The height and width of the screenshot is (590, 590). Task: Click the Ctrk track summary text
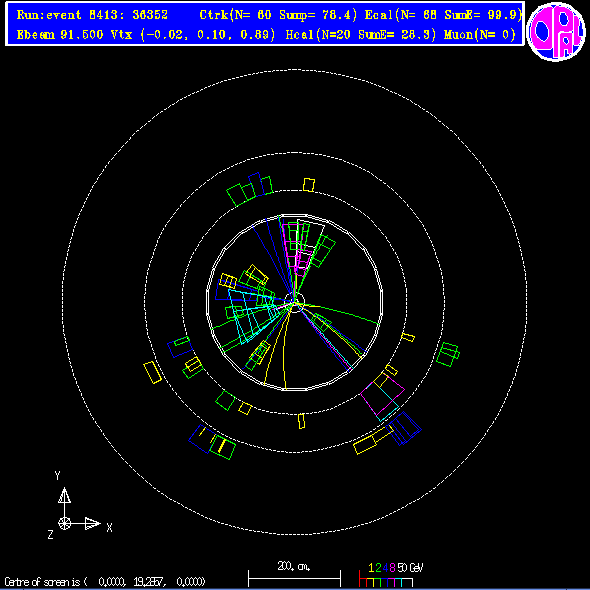point(278,15)
